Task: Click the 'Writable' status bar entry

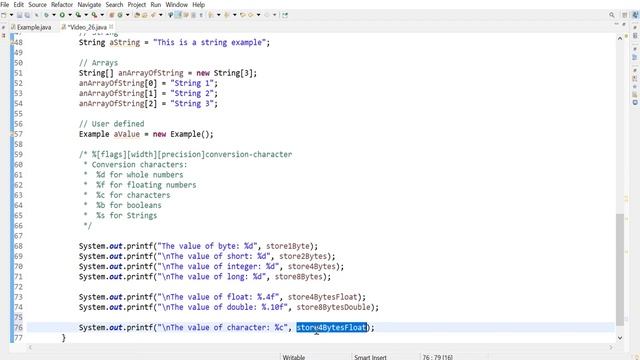Action: (294, 357)
